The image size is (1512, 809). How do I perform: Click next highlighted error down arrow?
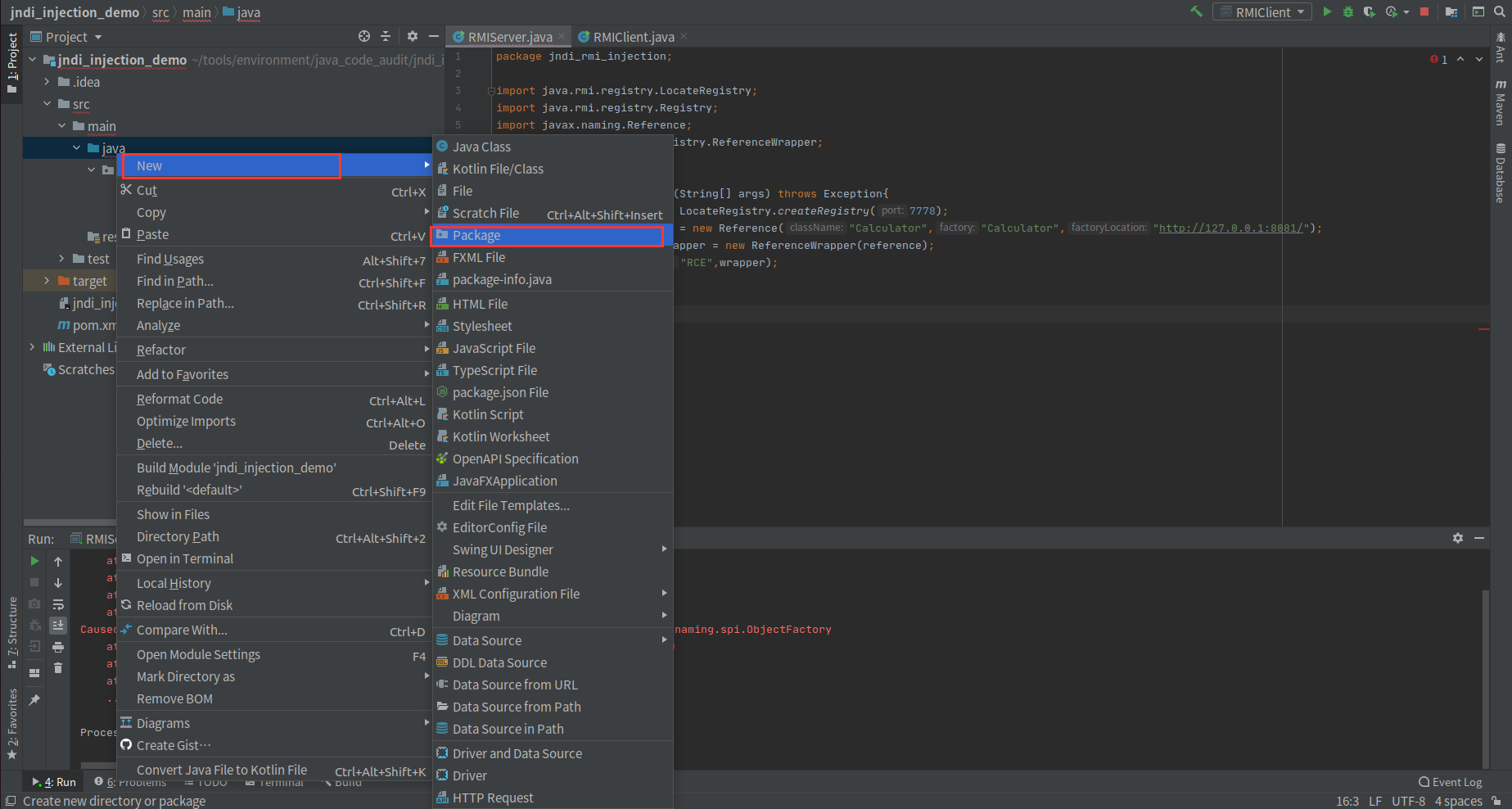click(x=1479, y=59)
